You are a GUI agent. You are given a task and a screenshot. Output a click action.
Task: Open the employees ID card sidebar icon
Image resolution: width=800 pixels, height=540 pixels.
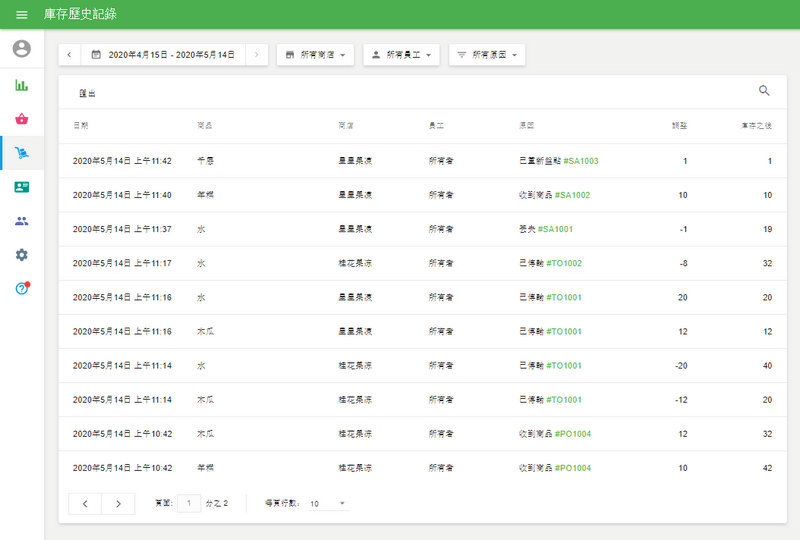(22, 187)
